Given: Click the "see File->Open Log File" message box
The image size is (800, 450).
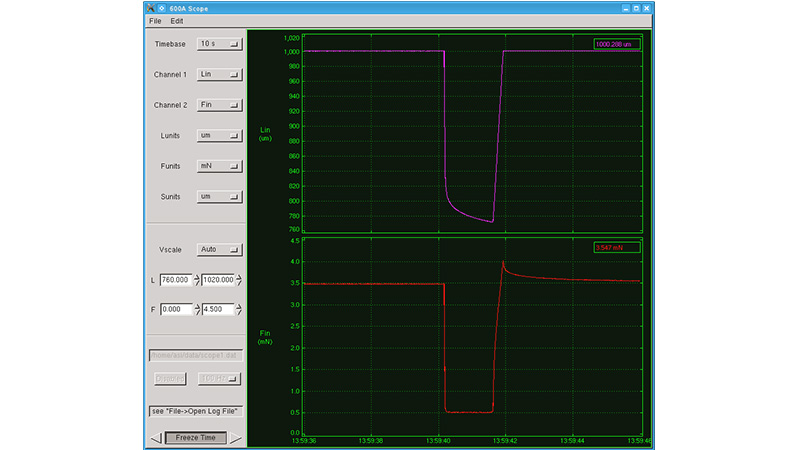Looking at the screenshot, I should (196, 411).
